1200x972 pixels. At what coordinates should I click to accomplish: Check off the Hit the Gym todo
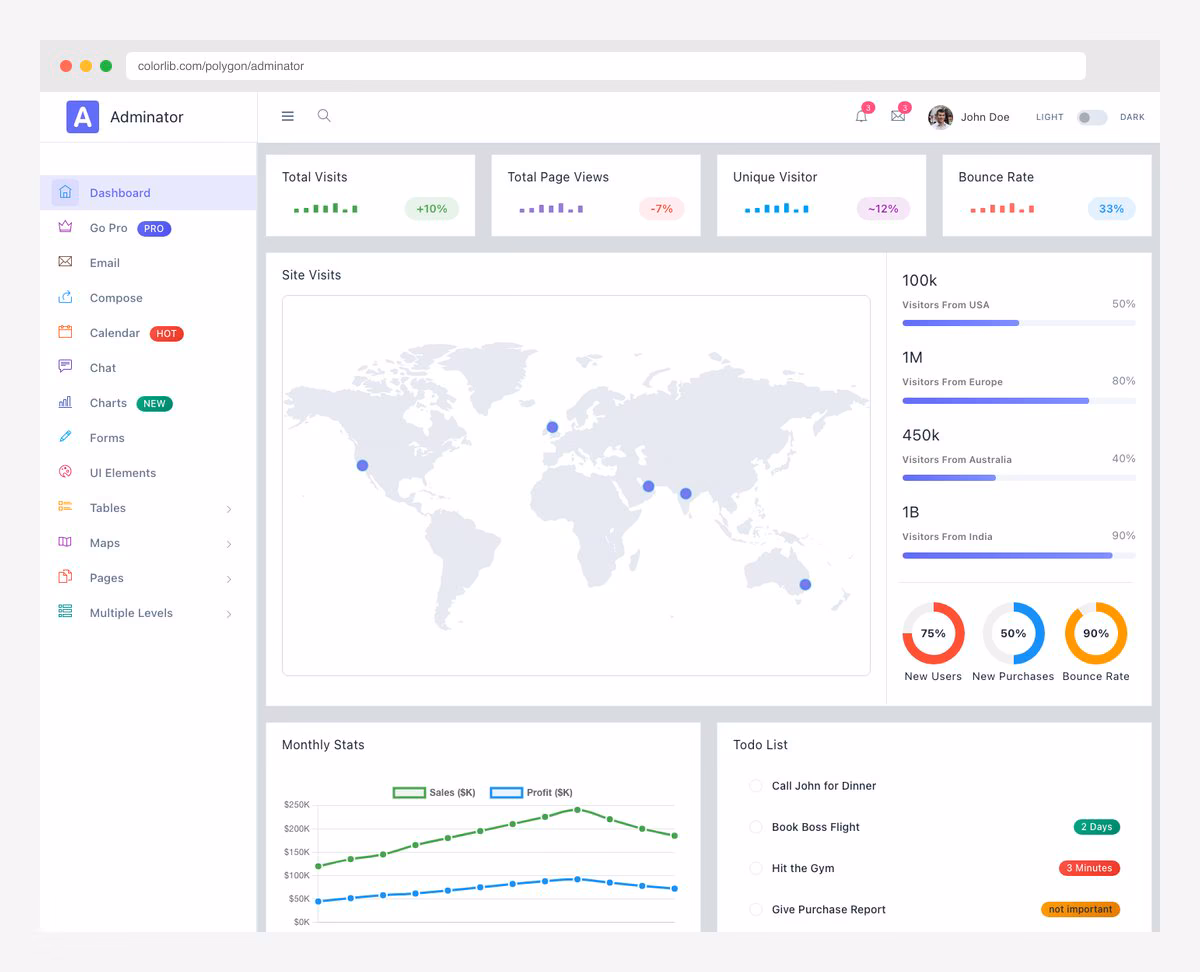tap(755, 868)
